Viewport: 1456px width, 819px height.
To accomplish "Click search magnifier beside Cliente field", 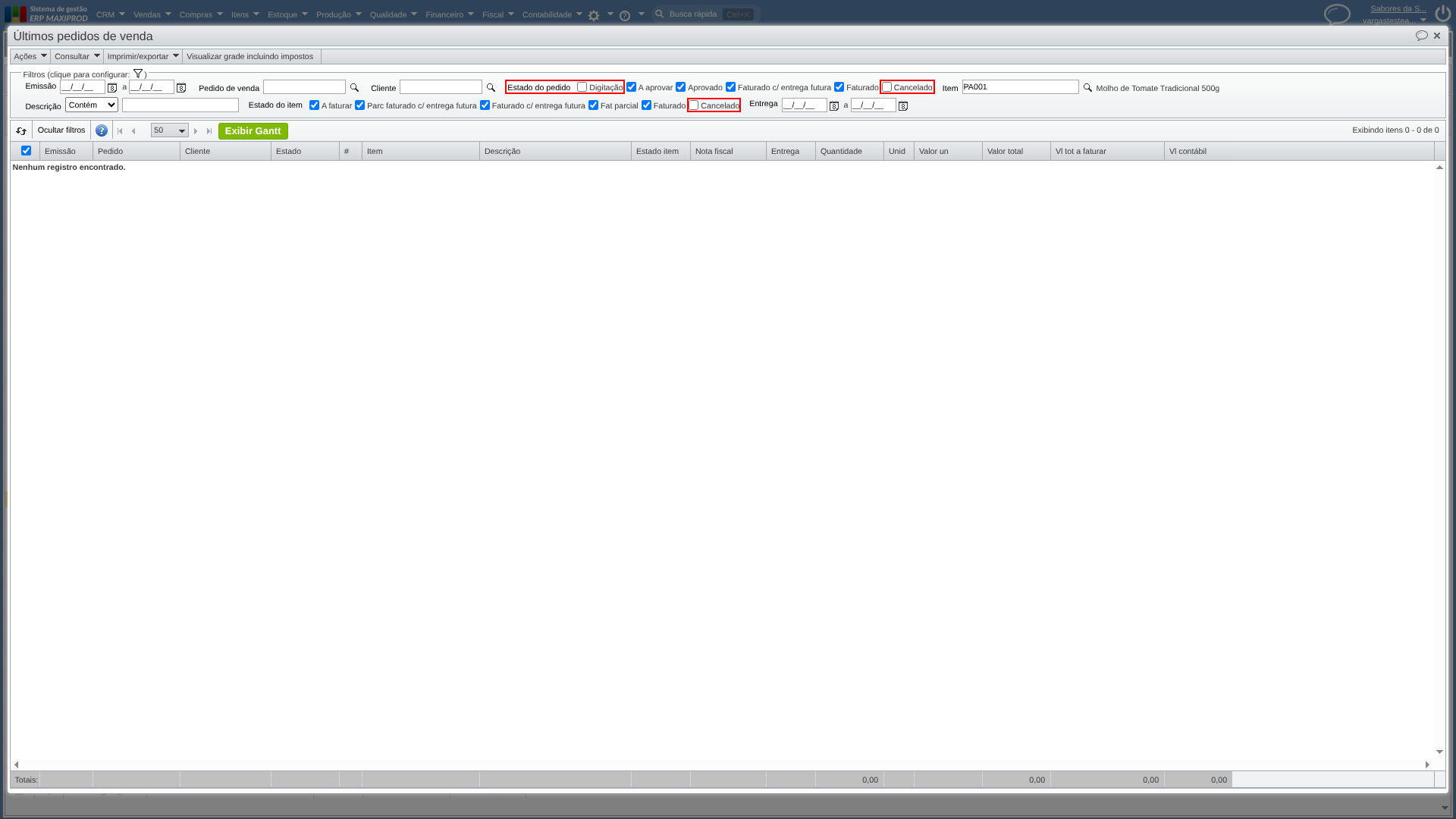I will point(491,88).
